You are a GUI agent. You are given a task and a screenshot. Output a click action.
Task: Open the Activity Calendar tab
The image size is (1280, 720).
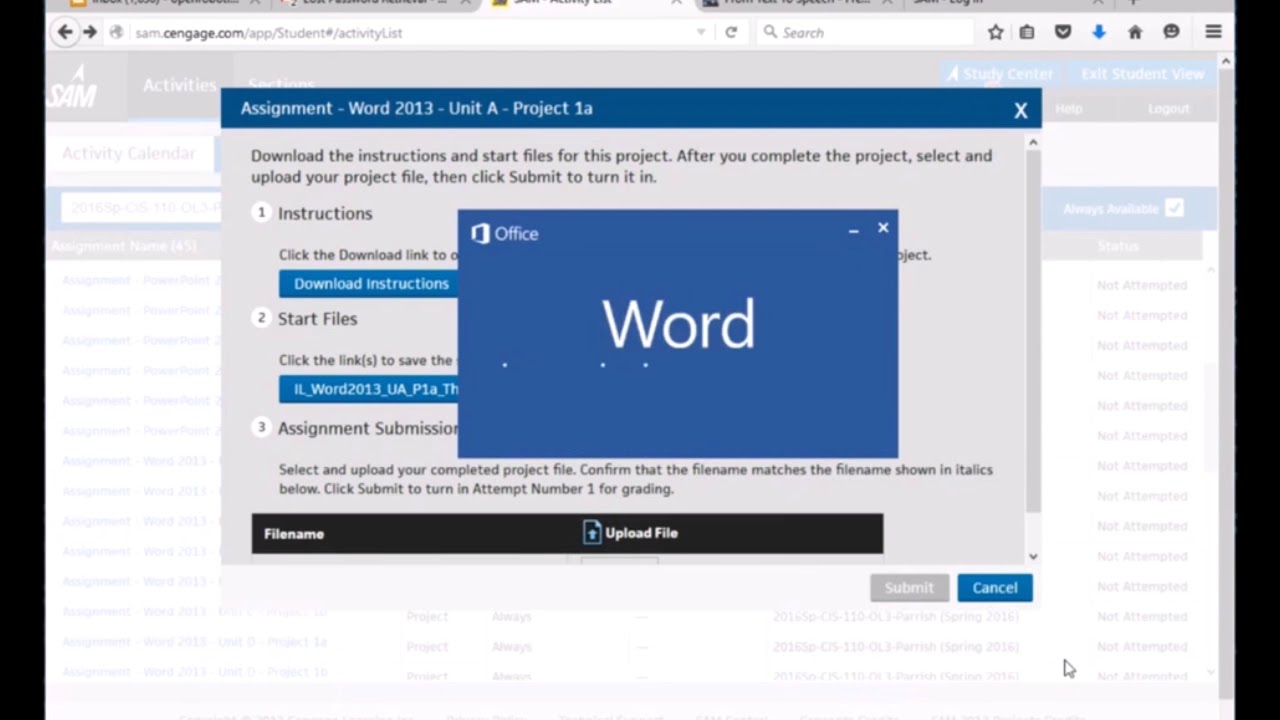click(129, 153)
